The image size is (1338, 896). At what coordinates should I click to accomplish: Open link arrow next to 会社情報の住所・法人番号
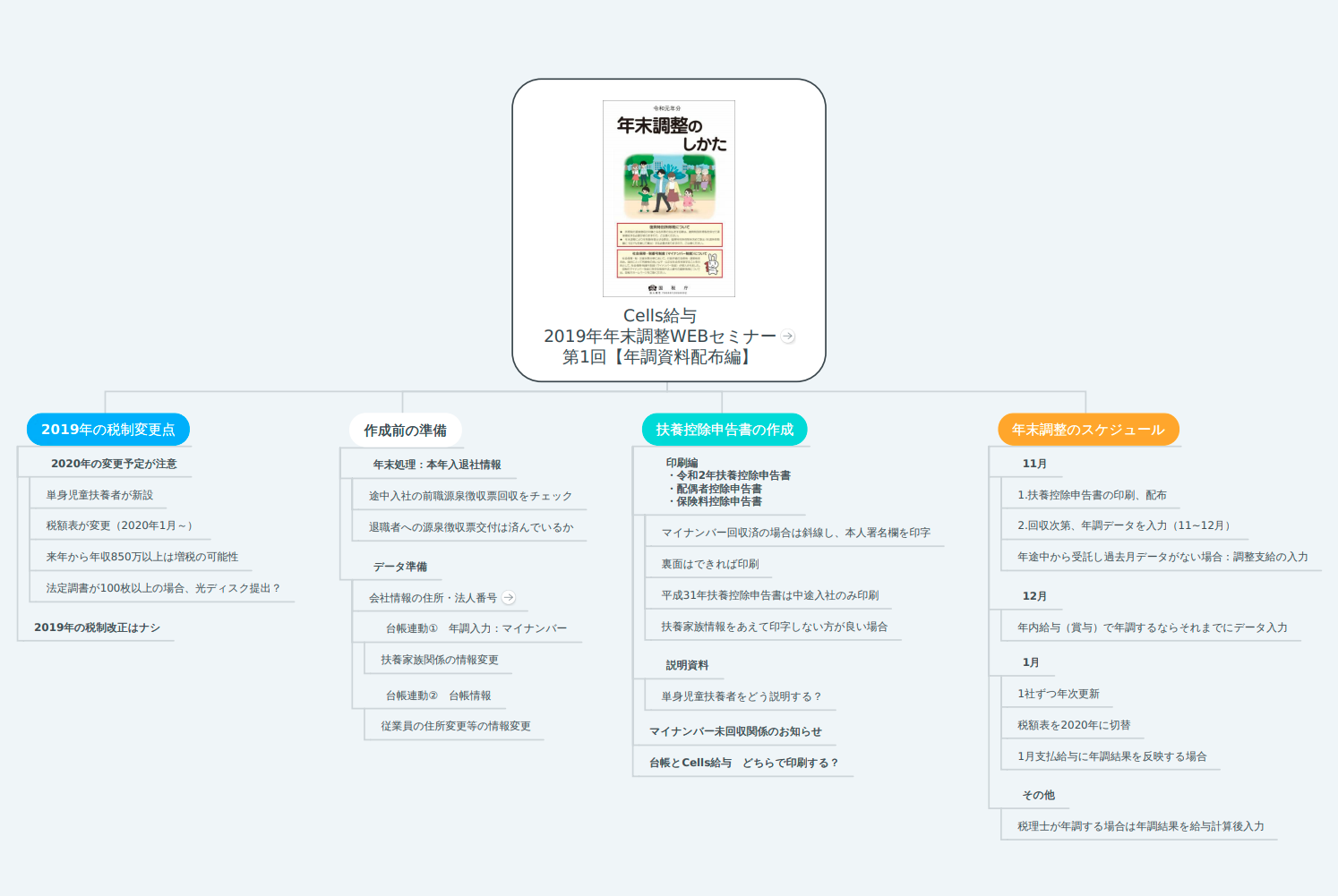(x=509, y=598)
